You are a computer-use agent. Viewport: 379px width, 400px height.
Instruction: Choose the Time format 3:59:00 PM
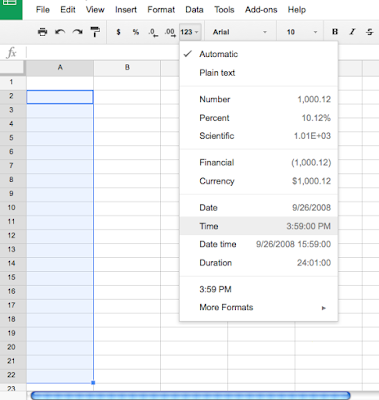tap(258, 226)
